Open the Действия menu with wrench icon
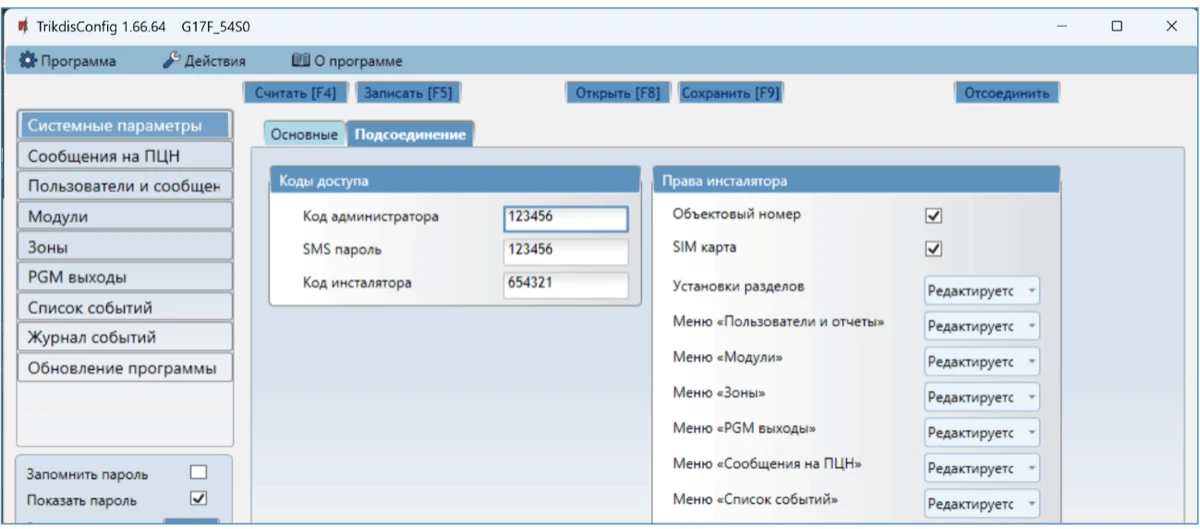 tap(204, 61)
